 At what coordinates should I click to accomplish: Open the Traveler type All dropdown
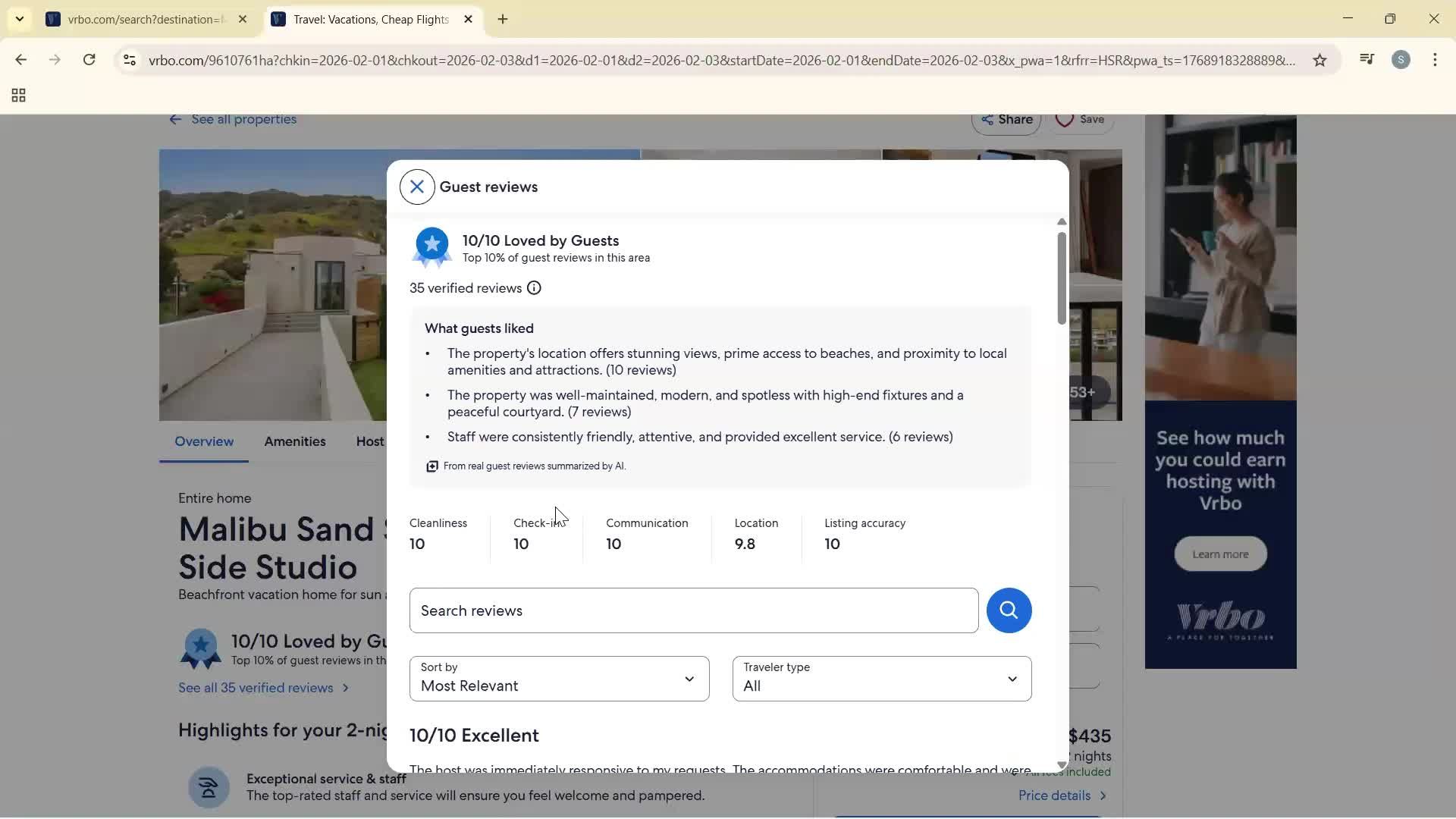pos(882,679)
